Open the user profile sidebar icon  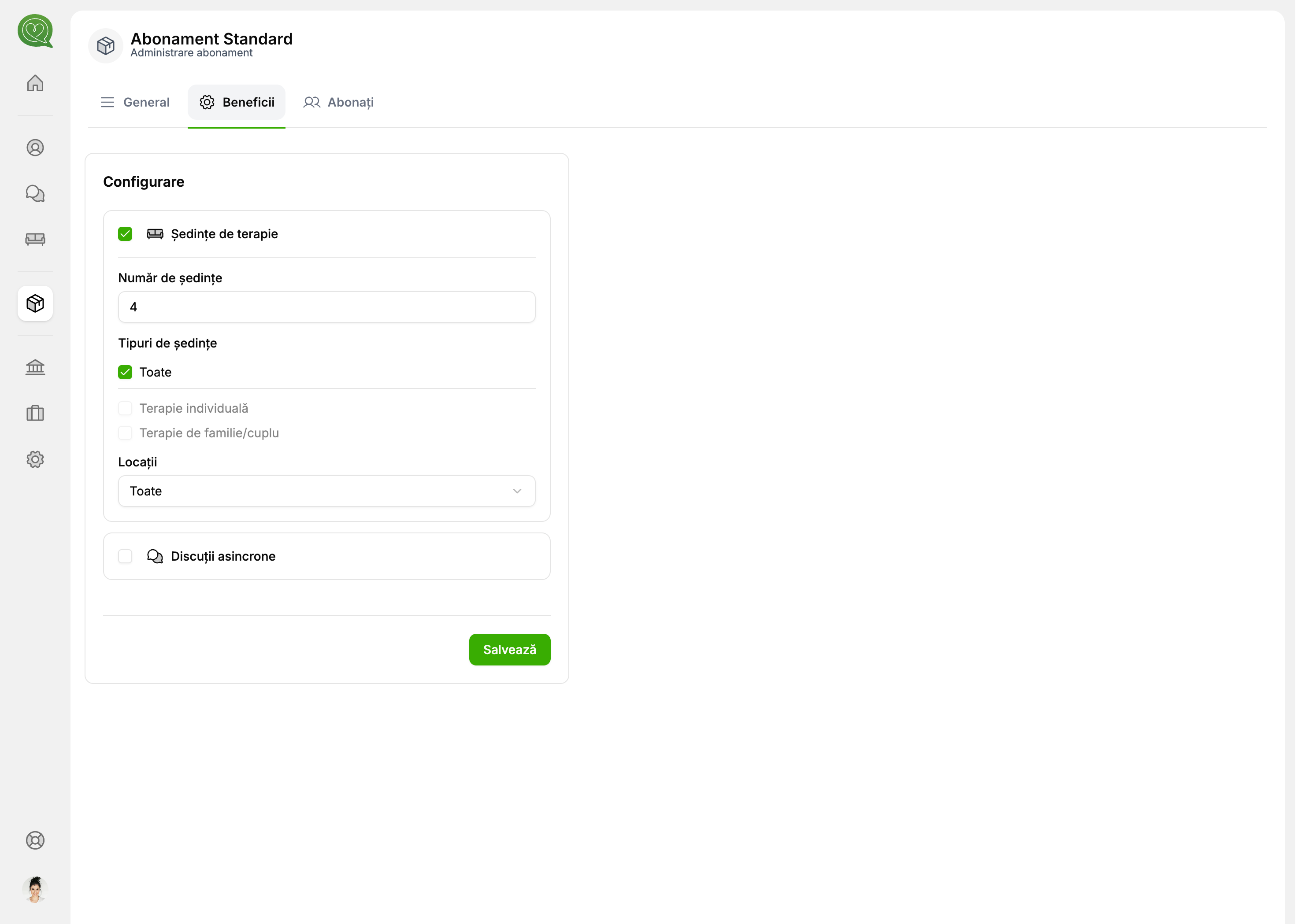tap(35, 148)
